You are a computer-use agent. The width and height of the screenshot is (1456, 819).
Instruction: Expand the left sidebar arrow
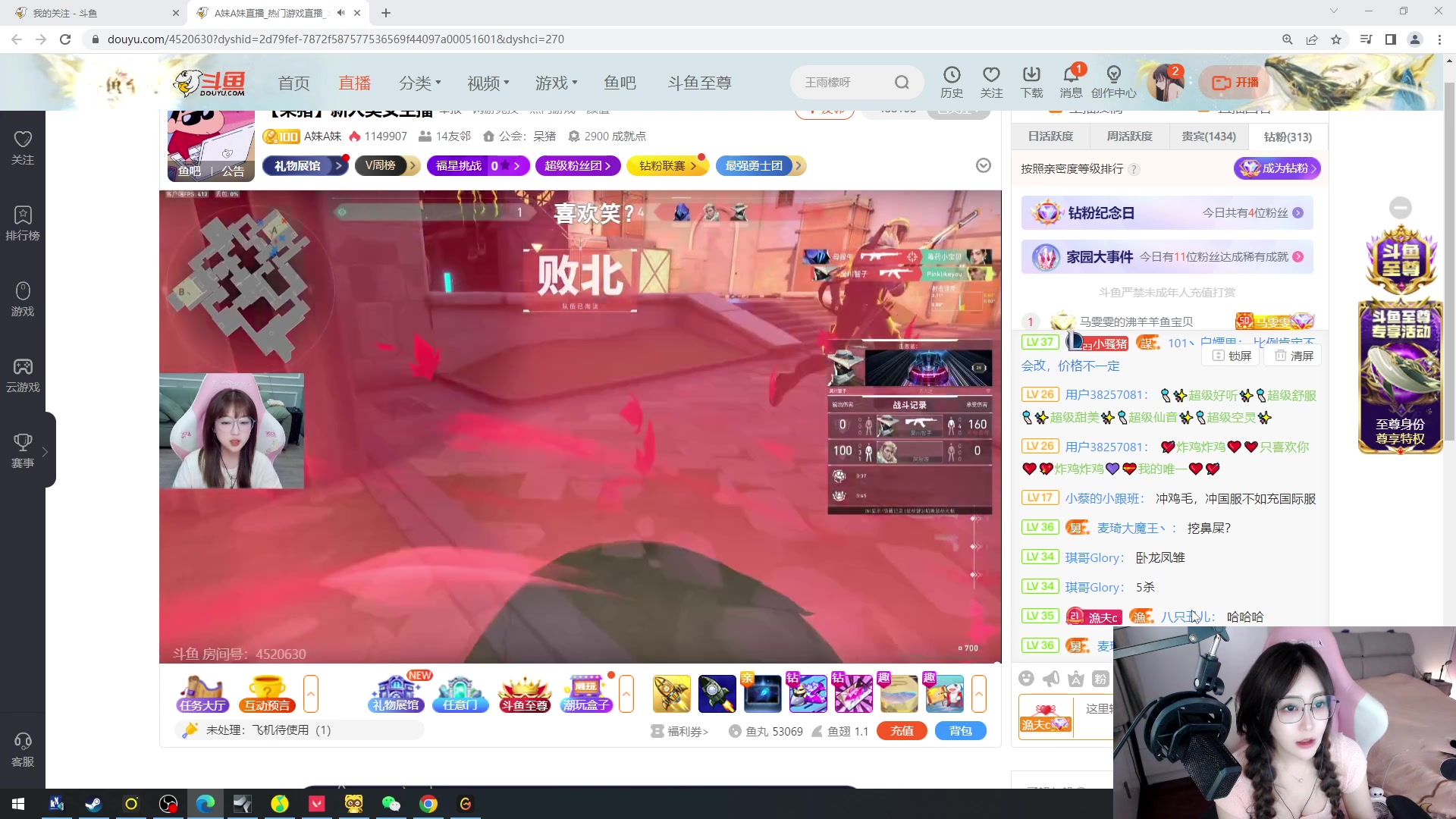pos(45,451)
